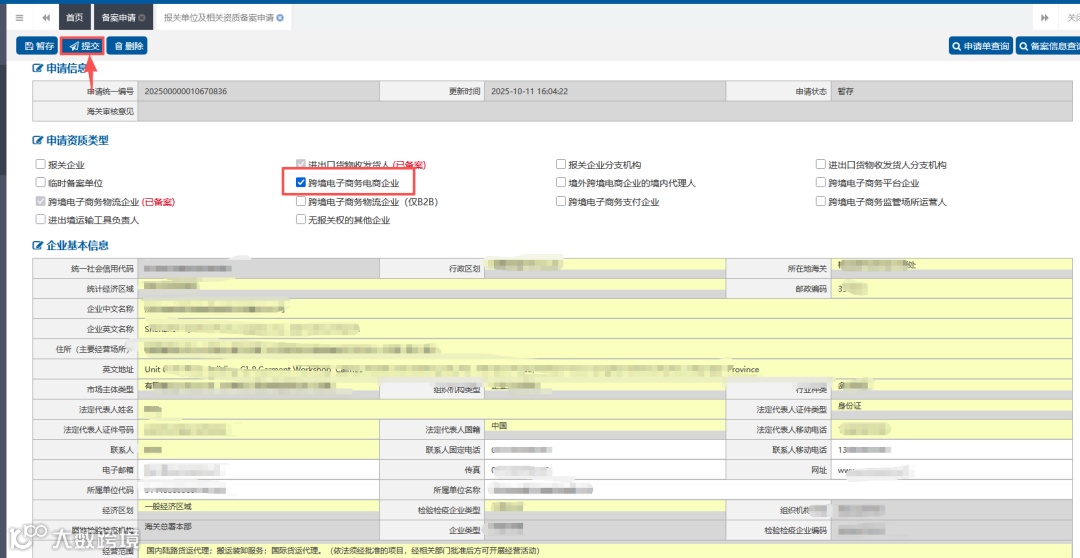
Task: Open 申请单查询 search
Action: pos(981,46)
